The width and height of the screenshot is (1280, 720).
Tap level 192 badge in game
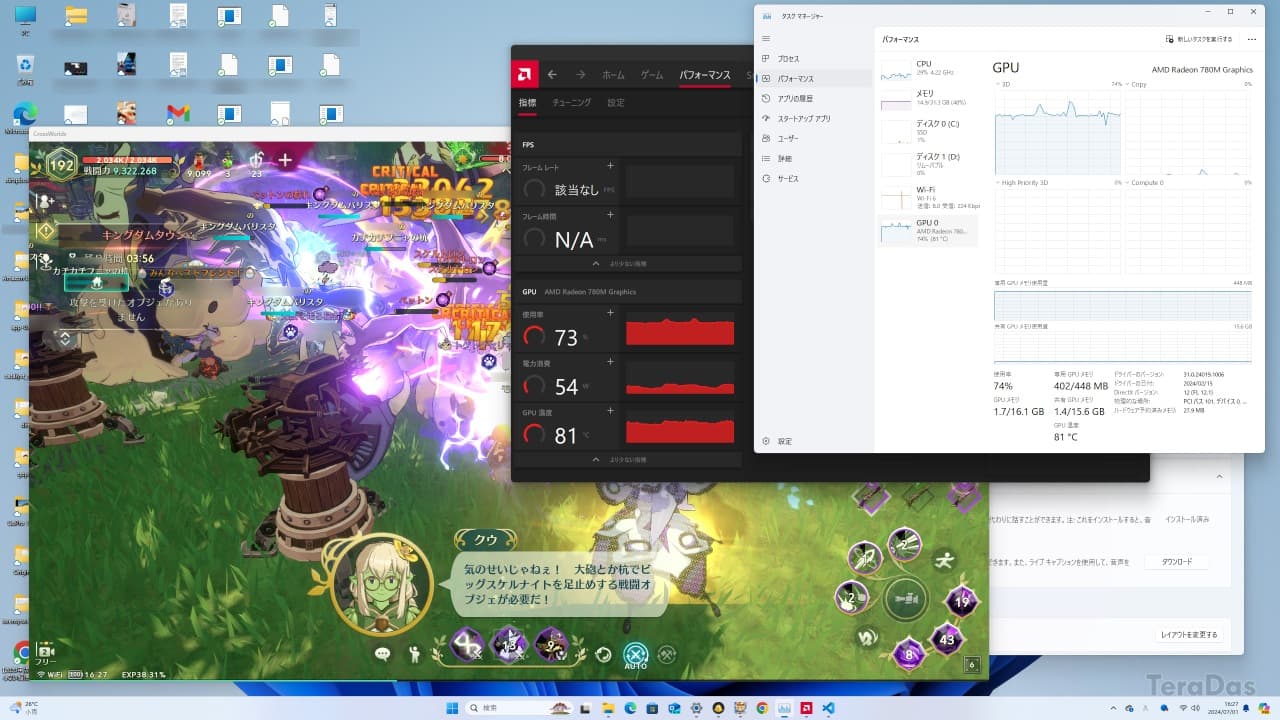61,166
